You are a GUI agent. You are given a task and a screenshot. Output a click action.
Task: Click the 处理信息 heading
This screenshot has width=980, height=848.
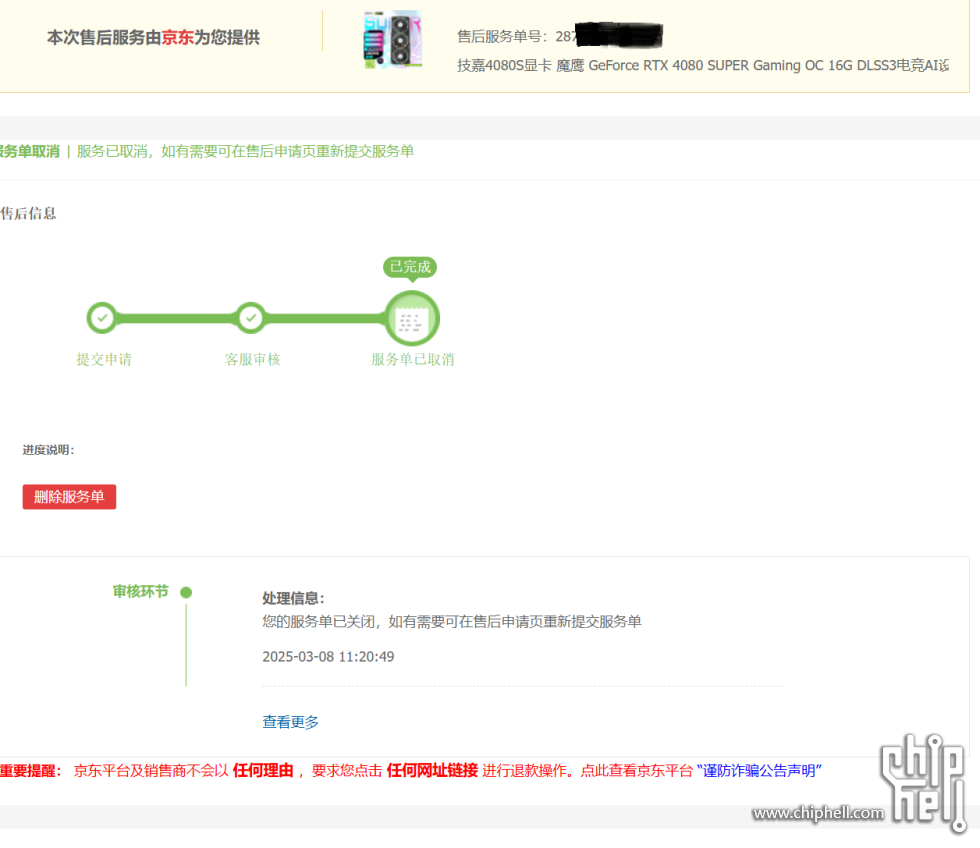[x=293, y=598]
